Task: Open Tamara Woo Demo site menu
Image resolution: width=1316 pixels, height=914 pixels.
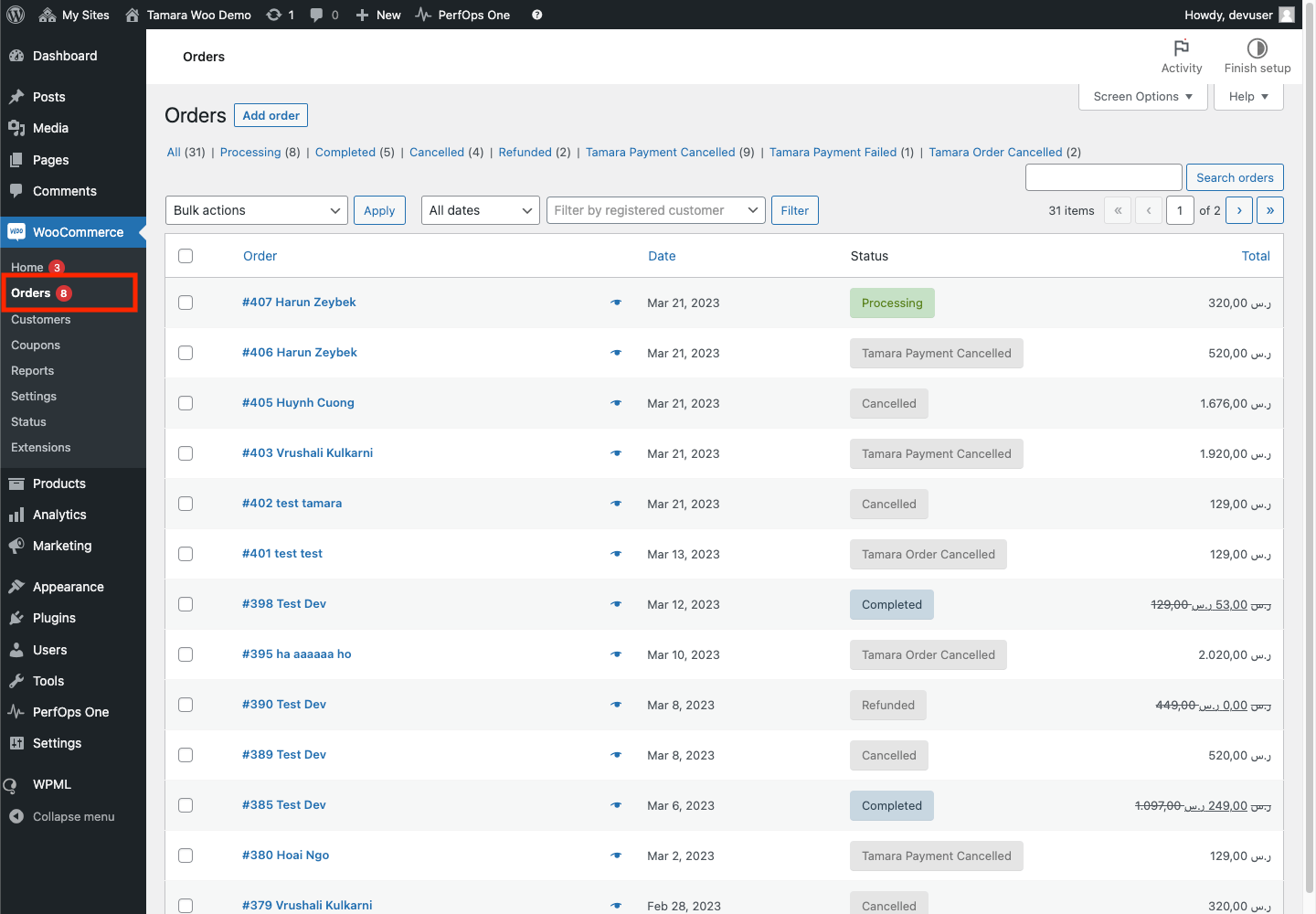Action: 188,15
